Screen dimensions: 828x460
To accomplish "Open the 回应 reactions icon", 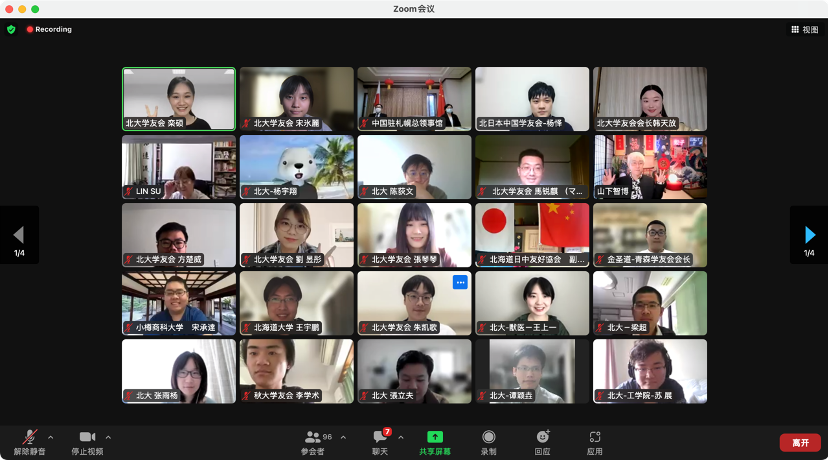I will pyautogui.click(x=542, y=437).
